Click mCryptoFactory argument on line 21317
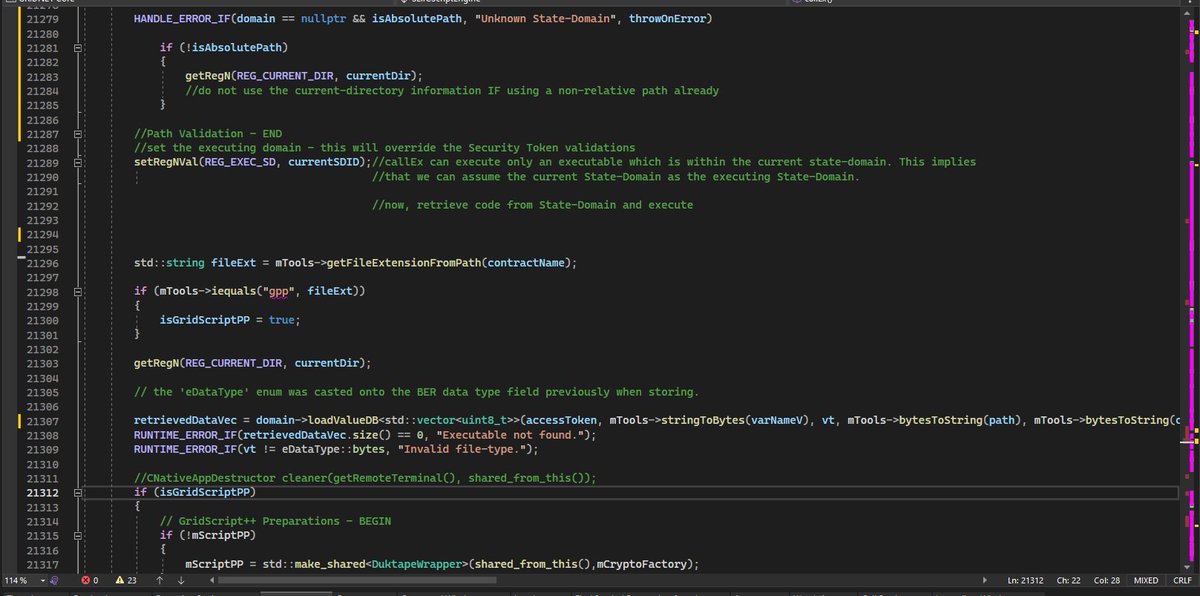This screenshot has height=596, width=1200. pos(642,566)
